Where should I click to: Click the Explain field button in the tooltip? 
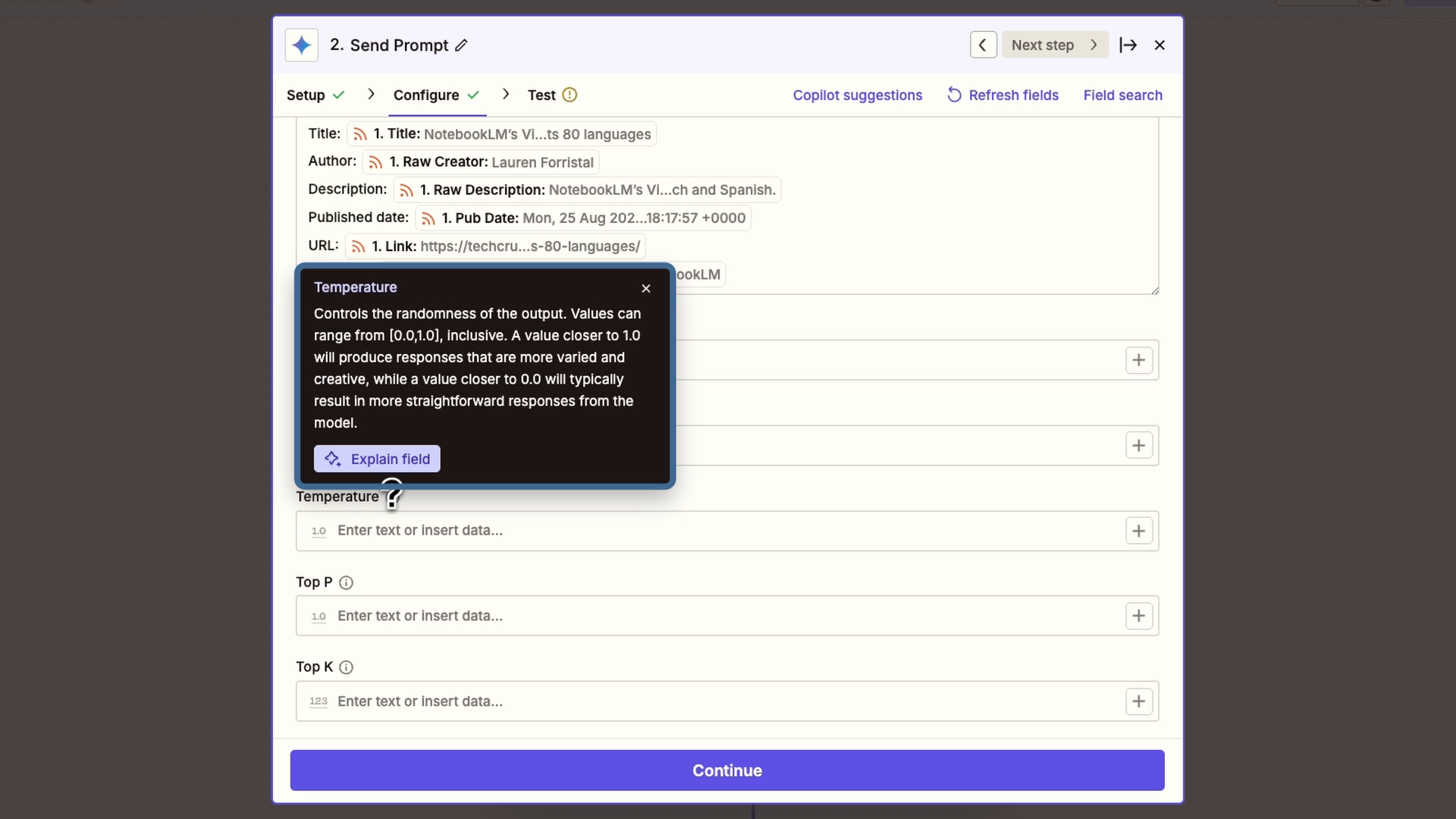point(378,459)
